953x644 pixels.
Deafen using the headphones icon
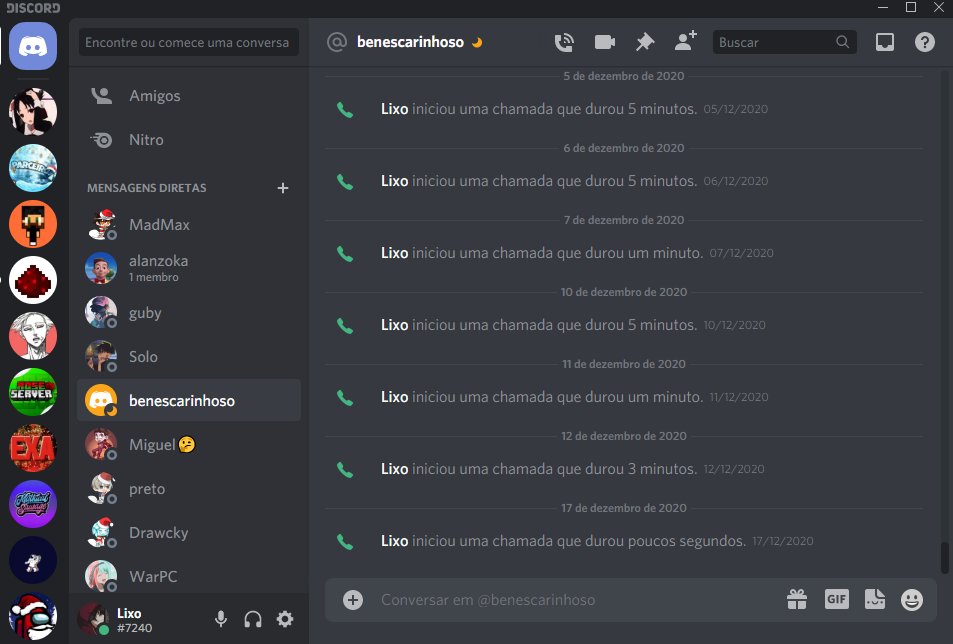pos(253,619)
